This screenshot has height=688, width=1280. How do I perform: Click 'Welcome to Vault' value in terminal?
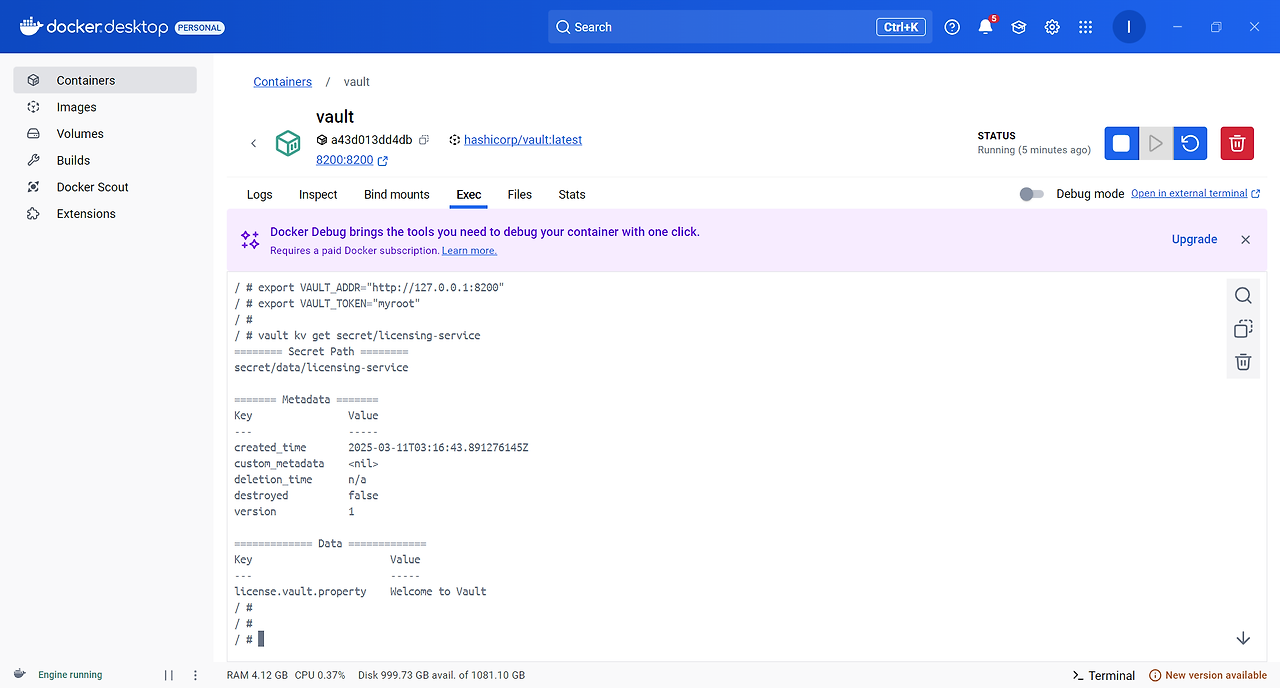(x=438, y=591)
